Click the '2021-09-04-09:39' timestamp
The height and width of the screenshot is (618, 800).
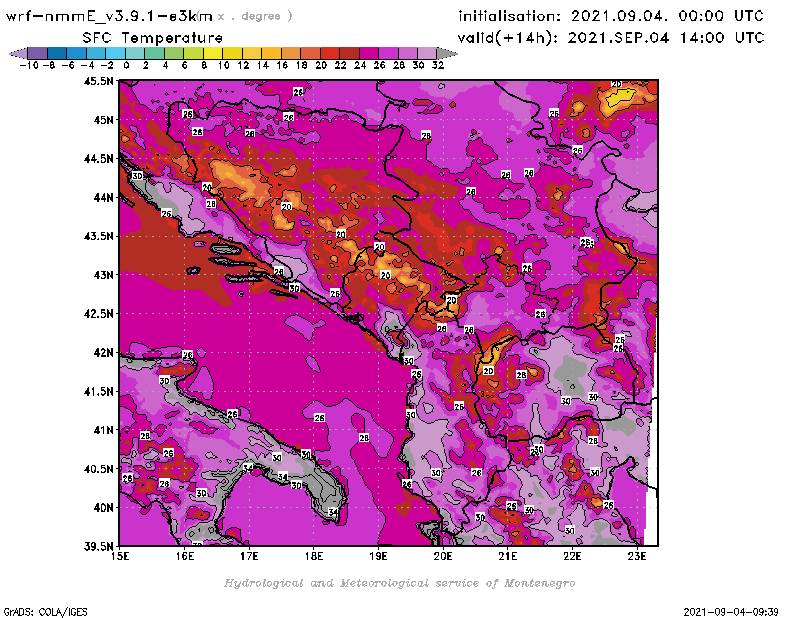pyautogui.click(x=731, y=612)
